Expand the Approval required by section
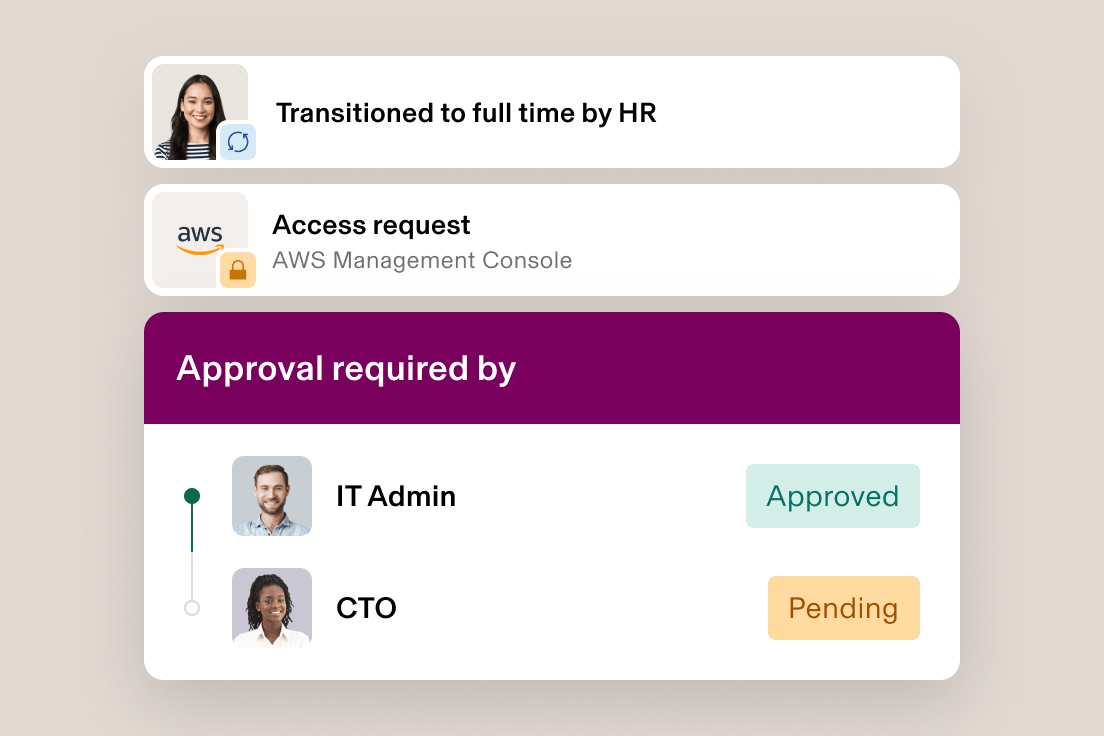 click(x=552, y=368)
